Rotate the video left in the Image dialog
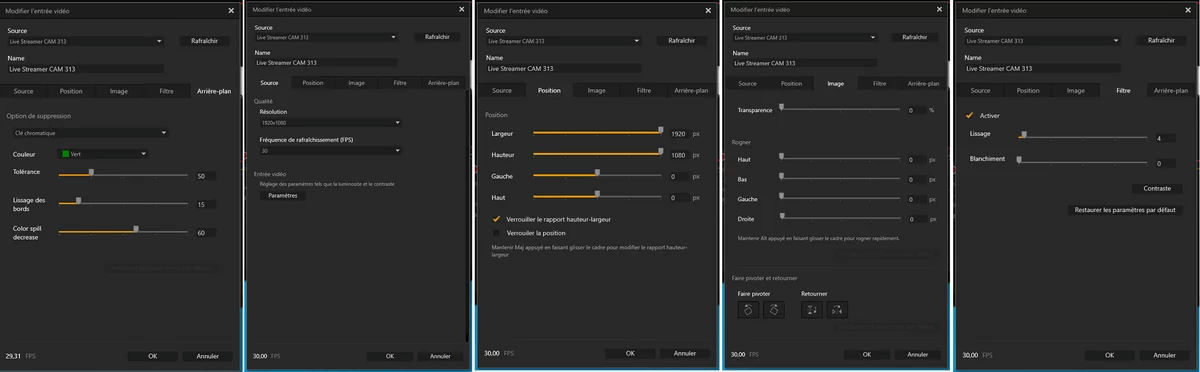 coord(748,311)
